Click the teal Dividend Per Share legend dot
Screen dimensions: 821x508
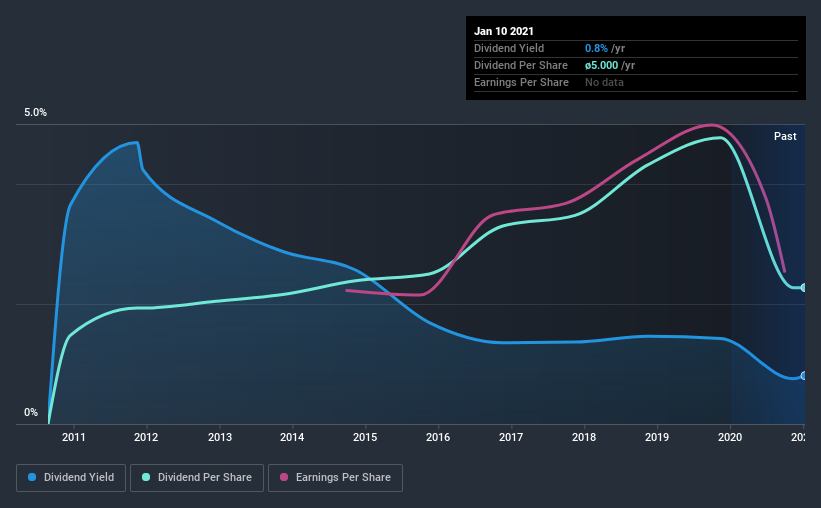click(x=146, y=477)
